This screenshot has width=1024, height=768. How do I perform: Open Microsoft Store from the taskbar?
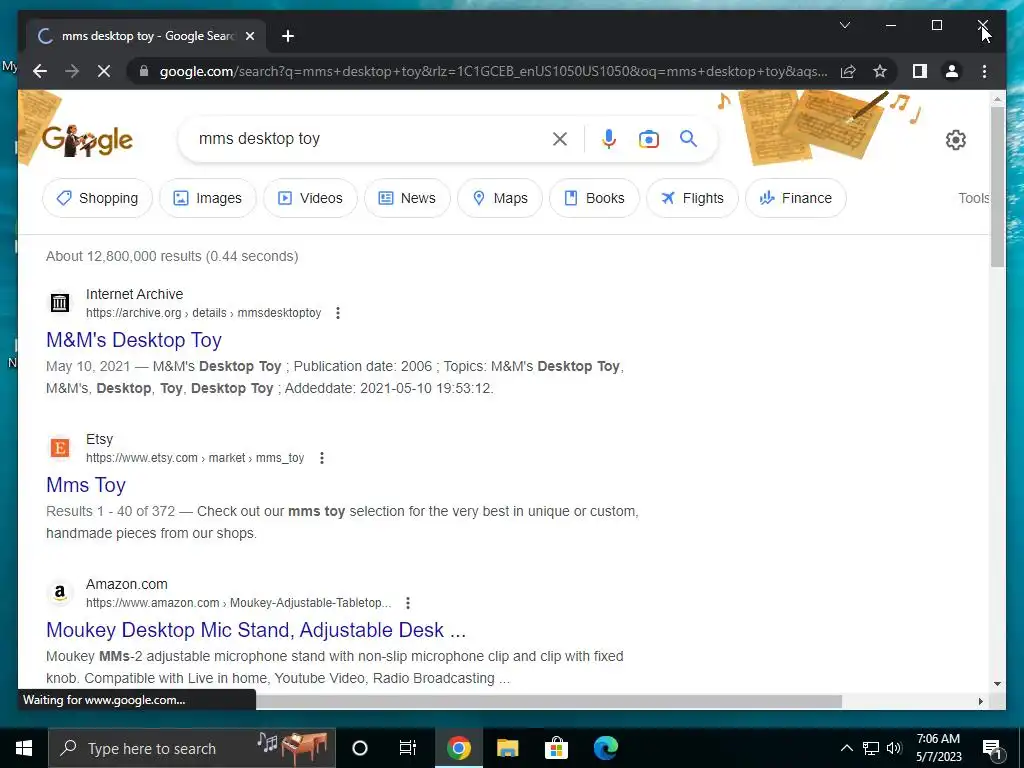556,748
